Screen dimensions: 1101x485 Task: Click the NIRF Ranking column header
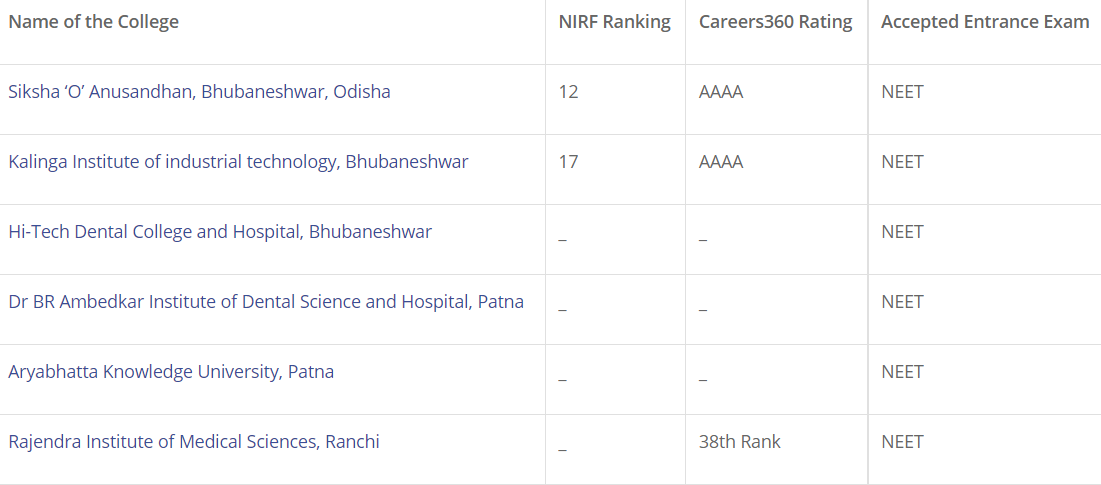coord(614,22)
